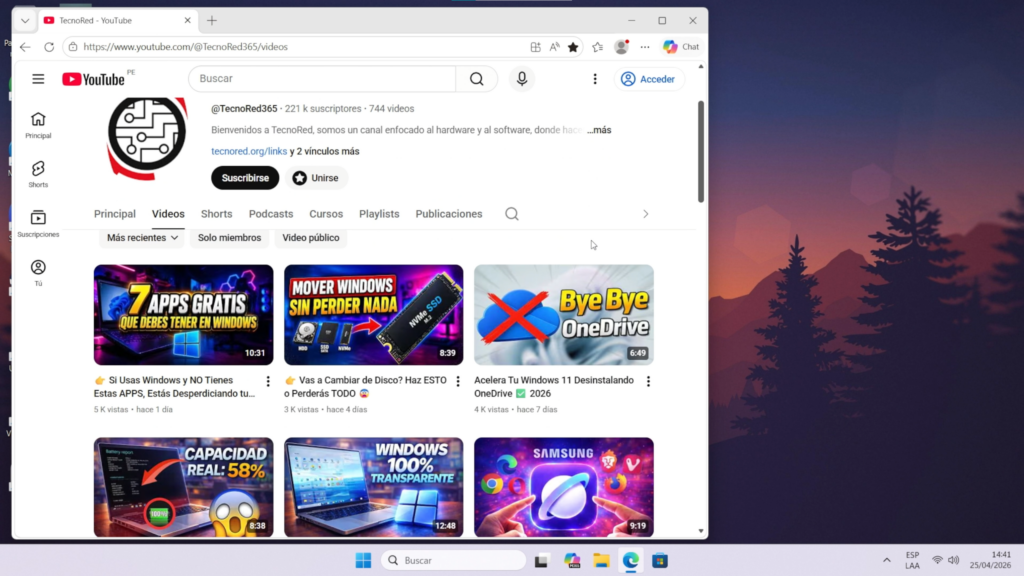Toggle the guide with the hamburger menu
The width and height of the screenshot is (1024, 576).
click(38, 79)
